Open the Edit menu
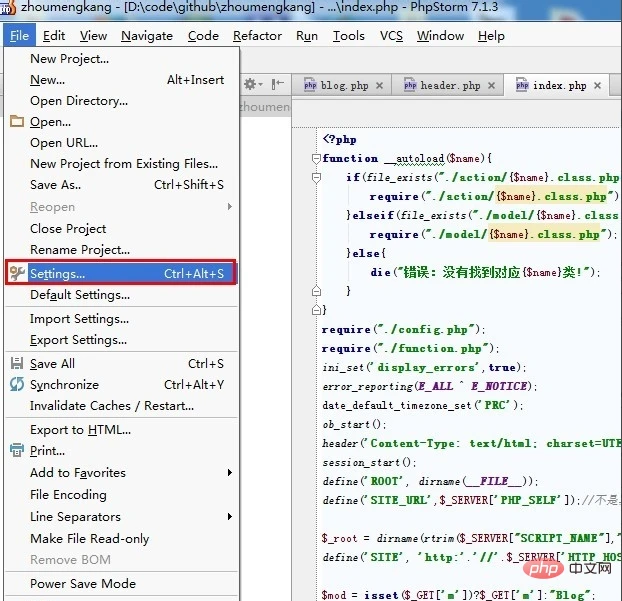This screenshot has height=601, width=622. point(54,36)
